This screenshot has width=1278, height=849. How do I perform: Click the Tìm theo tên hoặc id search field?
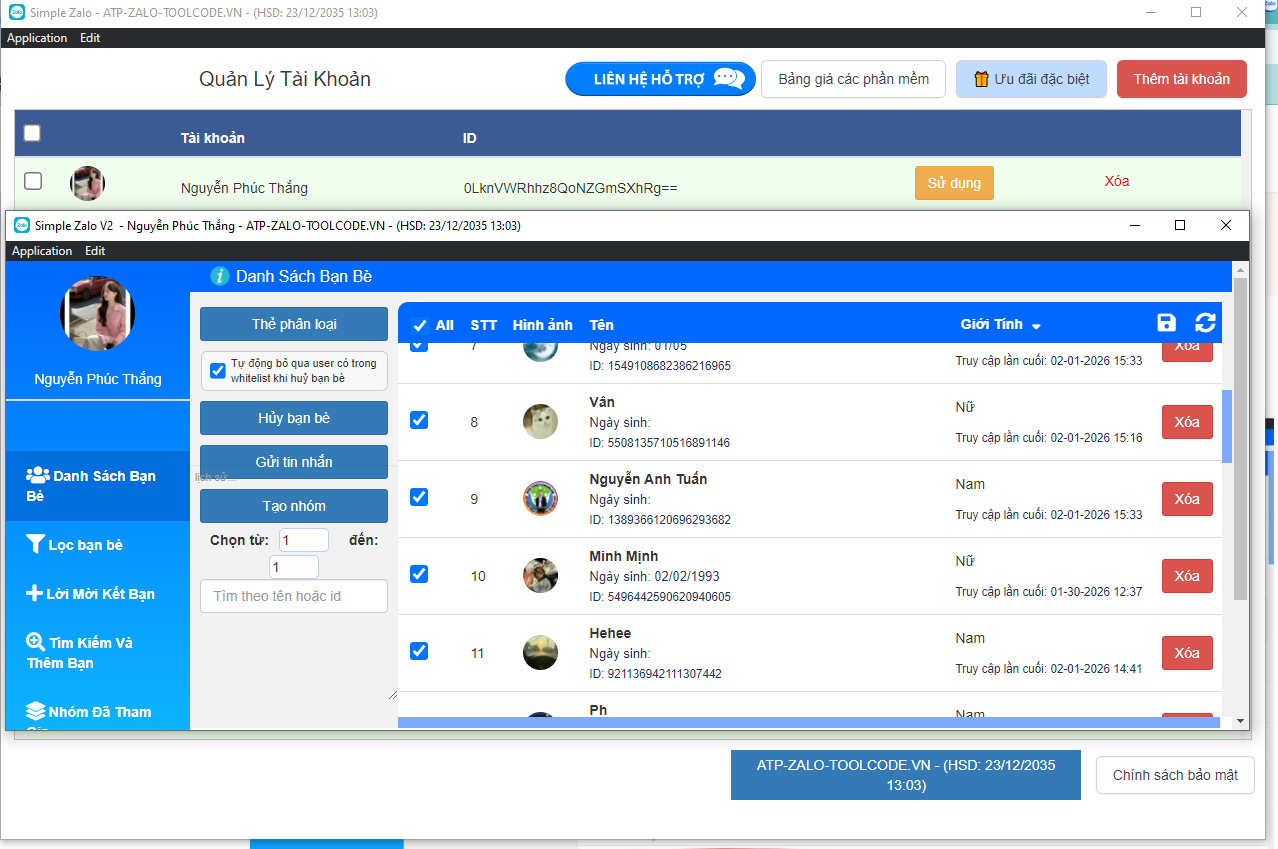click(x=294, y=596)
